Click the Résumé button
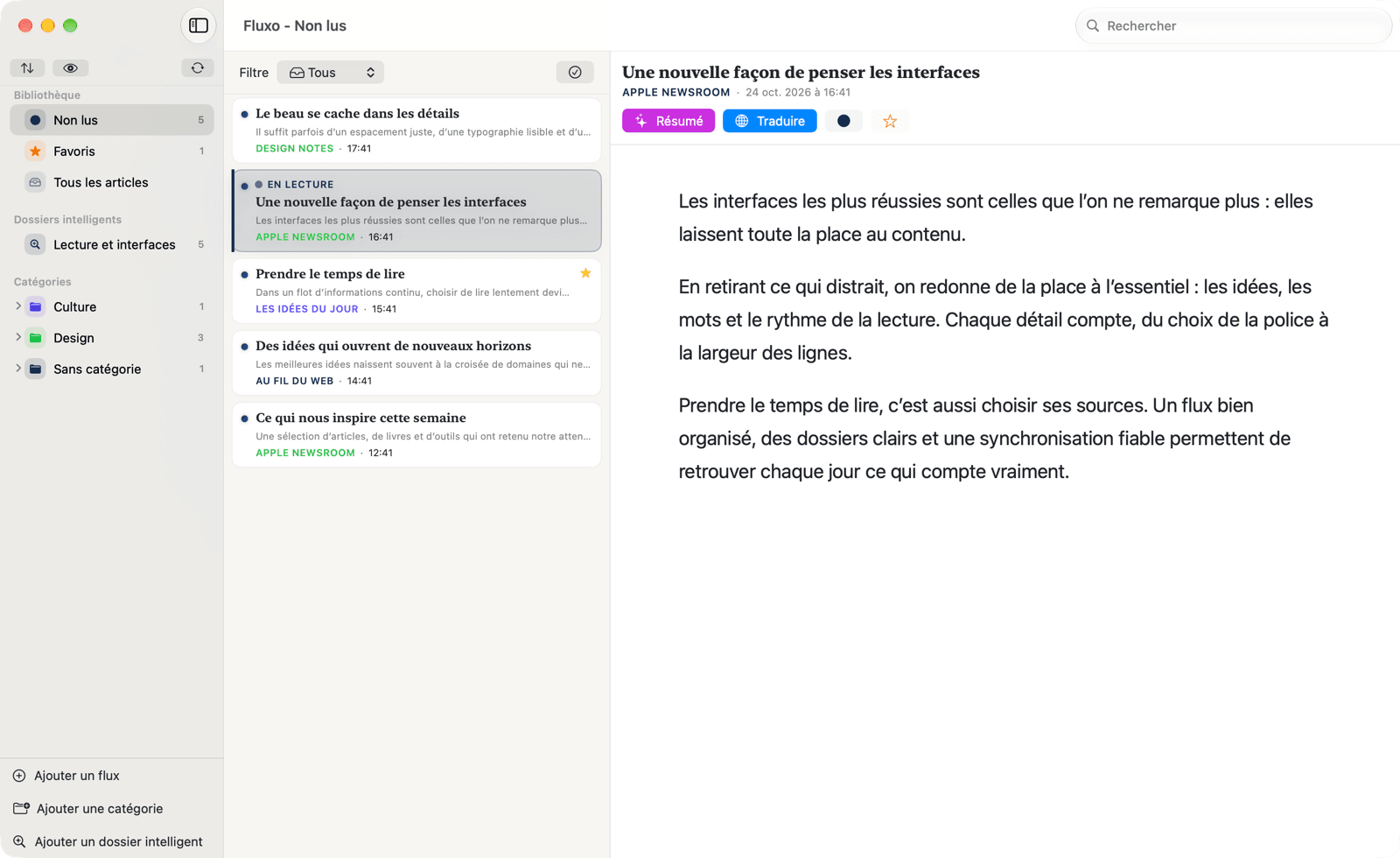The image size is (1400, 858). (668, 121)
